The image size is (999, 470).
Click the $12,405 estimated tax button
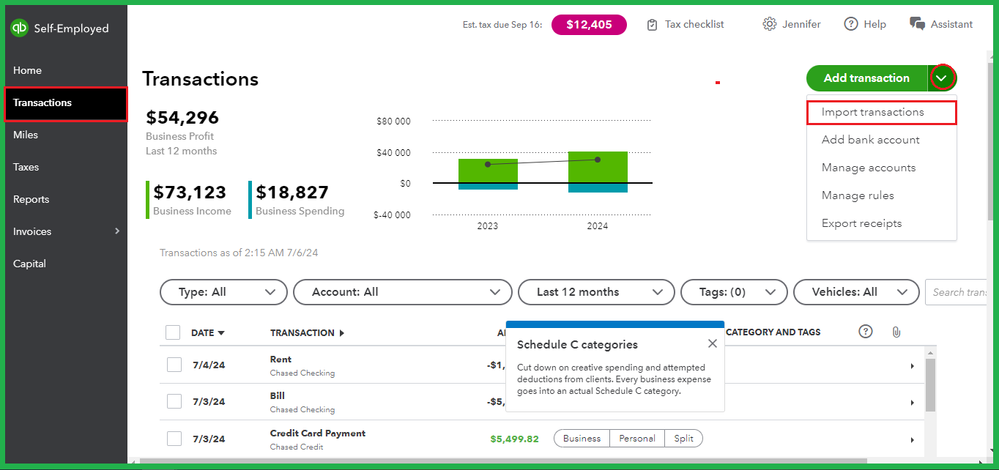589,25
